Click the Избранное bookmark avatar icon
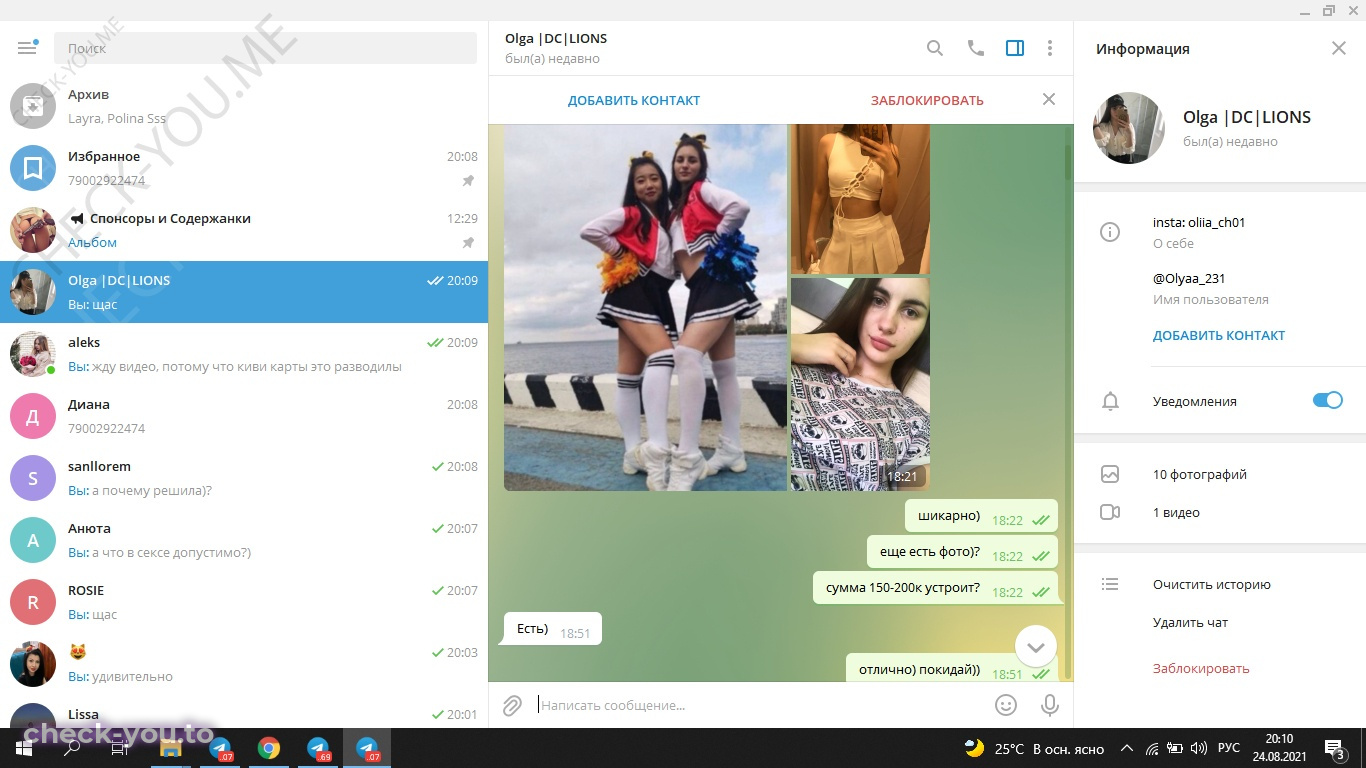 [x=33, y=168]
